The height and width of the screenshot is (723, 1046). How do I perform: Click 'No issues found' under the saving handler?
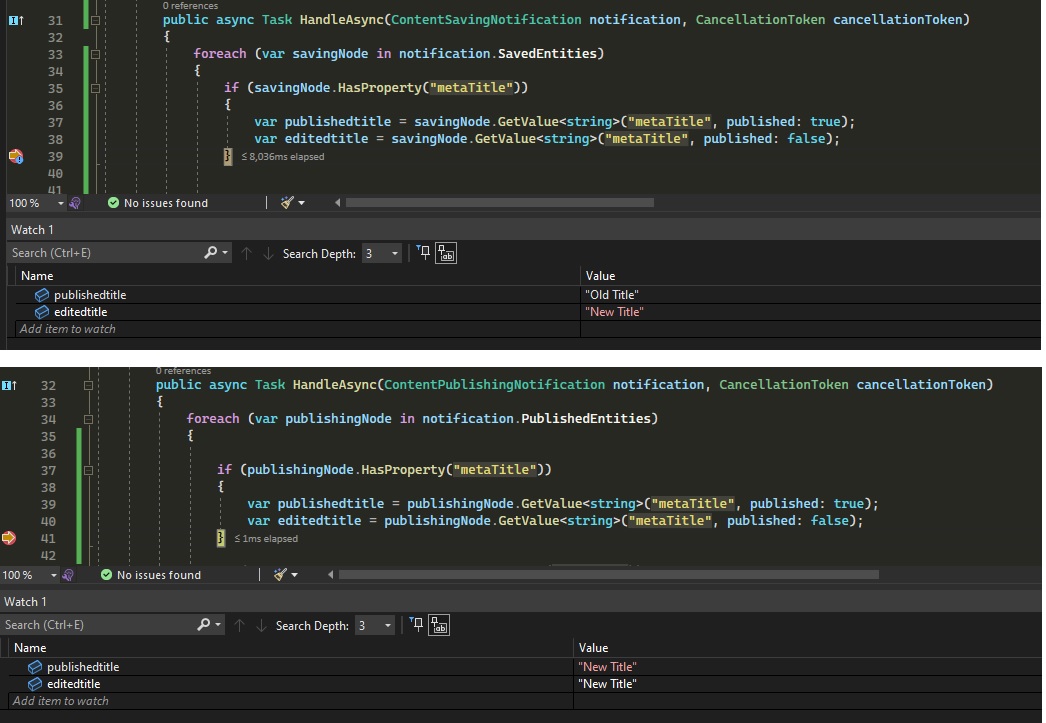click(x=166, y=203)
